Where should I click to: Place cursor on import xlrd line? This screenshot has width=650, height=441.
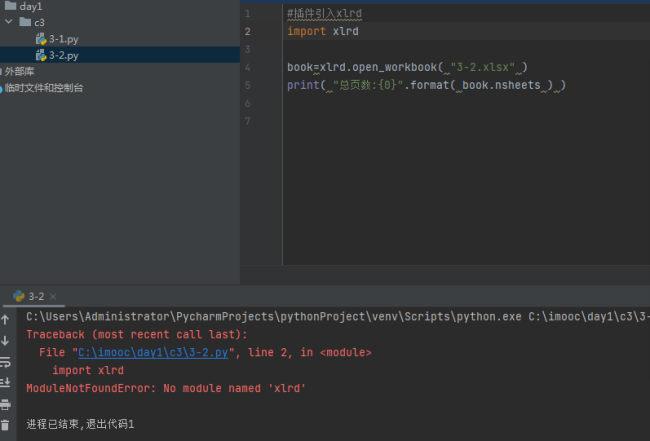322,32
